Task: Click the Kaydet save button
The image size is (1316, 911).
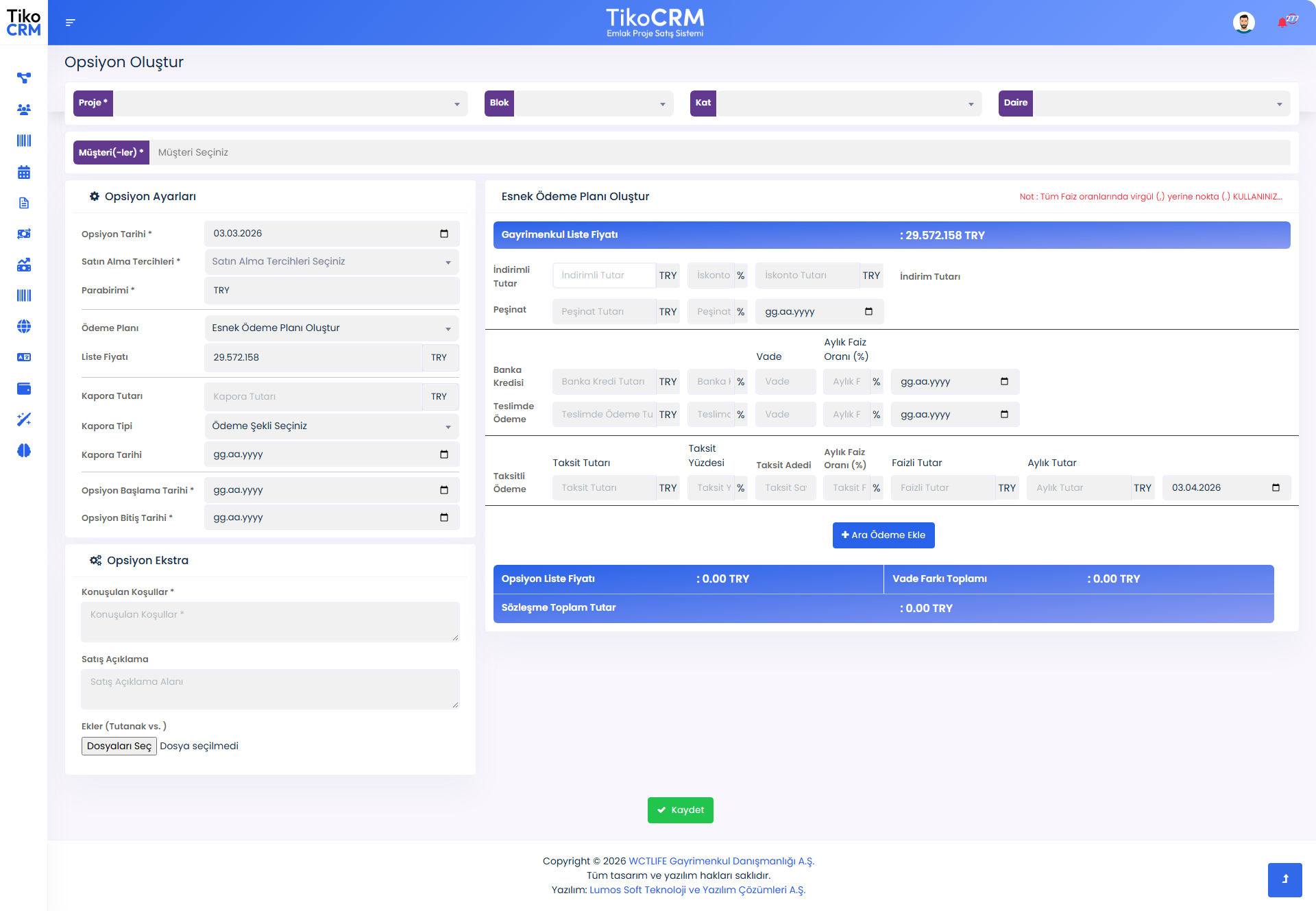Action: [x=680, y=810]
